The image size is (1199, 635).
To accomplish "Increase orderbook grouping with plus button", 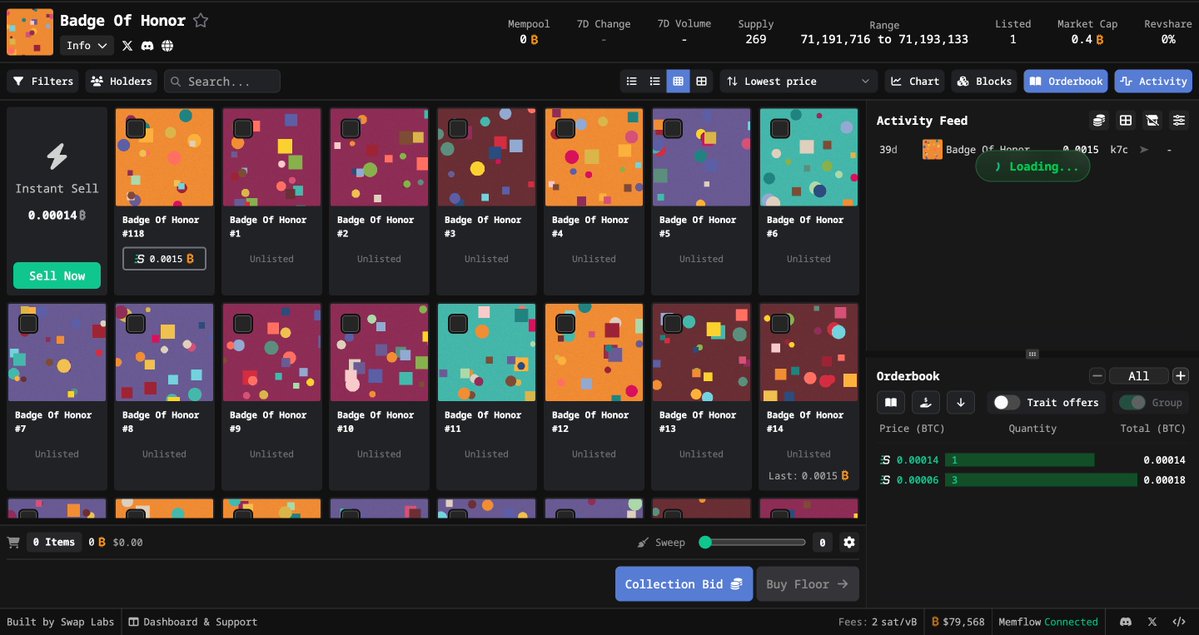I will (x=1181, y=376).
